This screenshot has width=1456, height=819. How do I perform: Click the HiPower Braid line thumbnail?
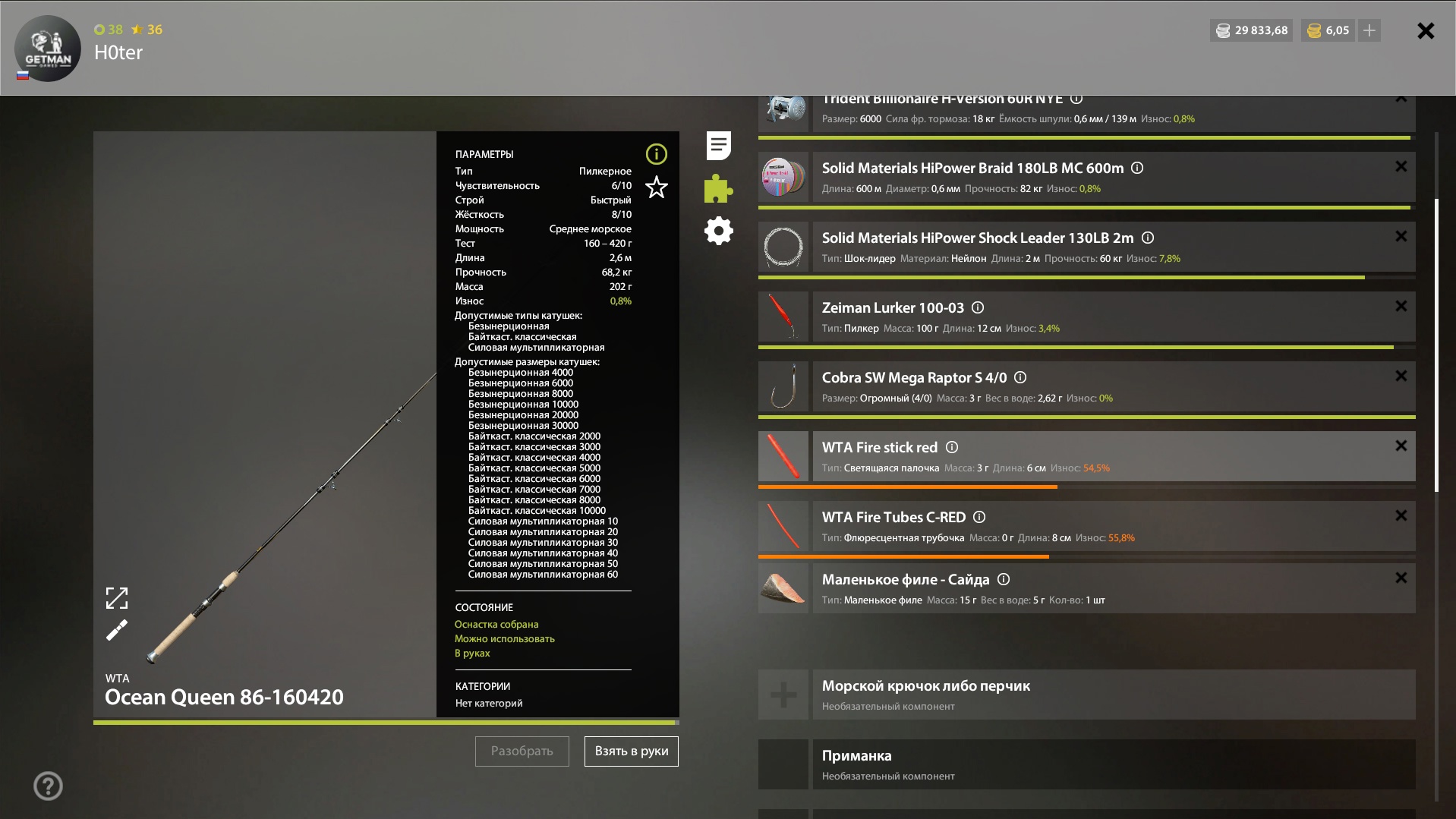[x=783, y=177]
